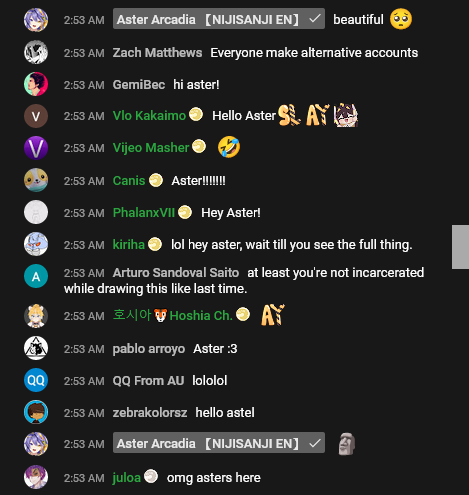Click the character face emote after 'Hello Aster'
This screenshot has width=469, height=495.
click(x=346, y=115)
